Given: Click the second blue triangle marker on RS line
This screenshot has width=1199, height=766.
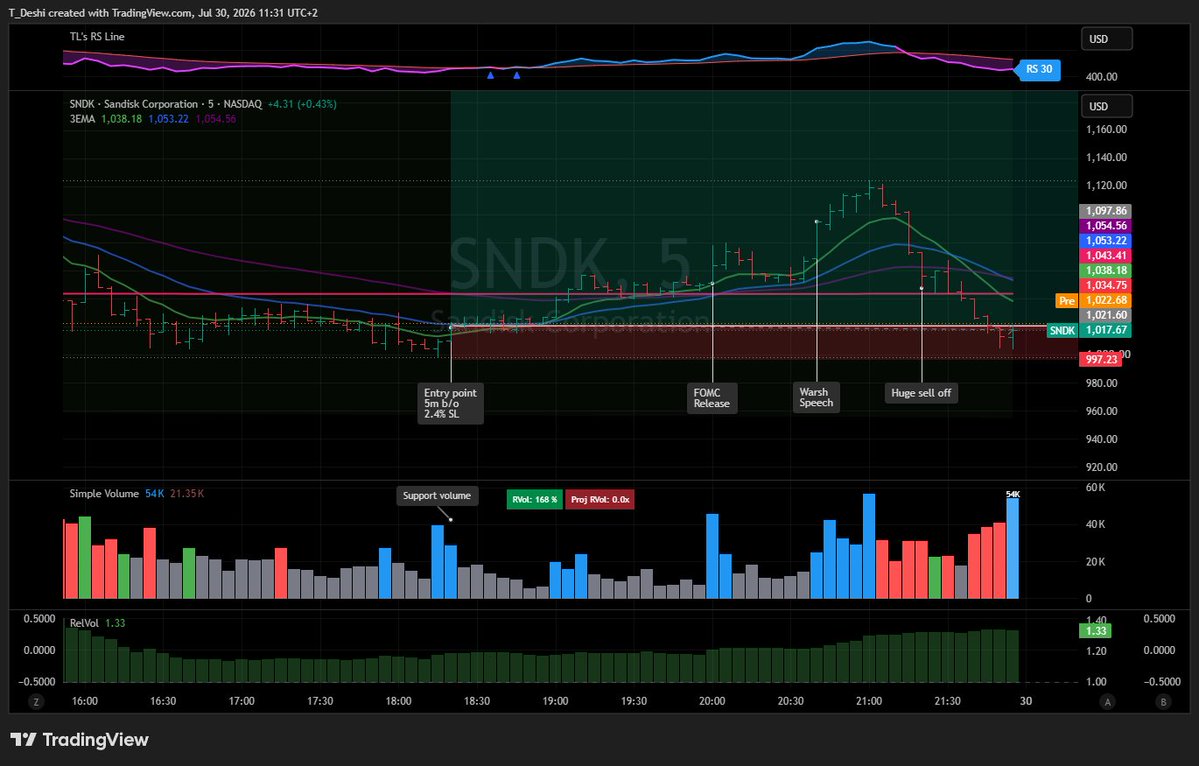Looking at the screenshot, I should [517, 75].
